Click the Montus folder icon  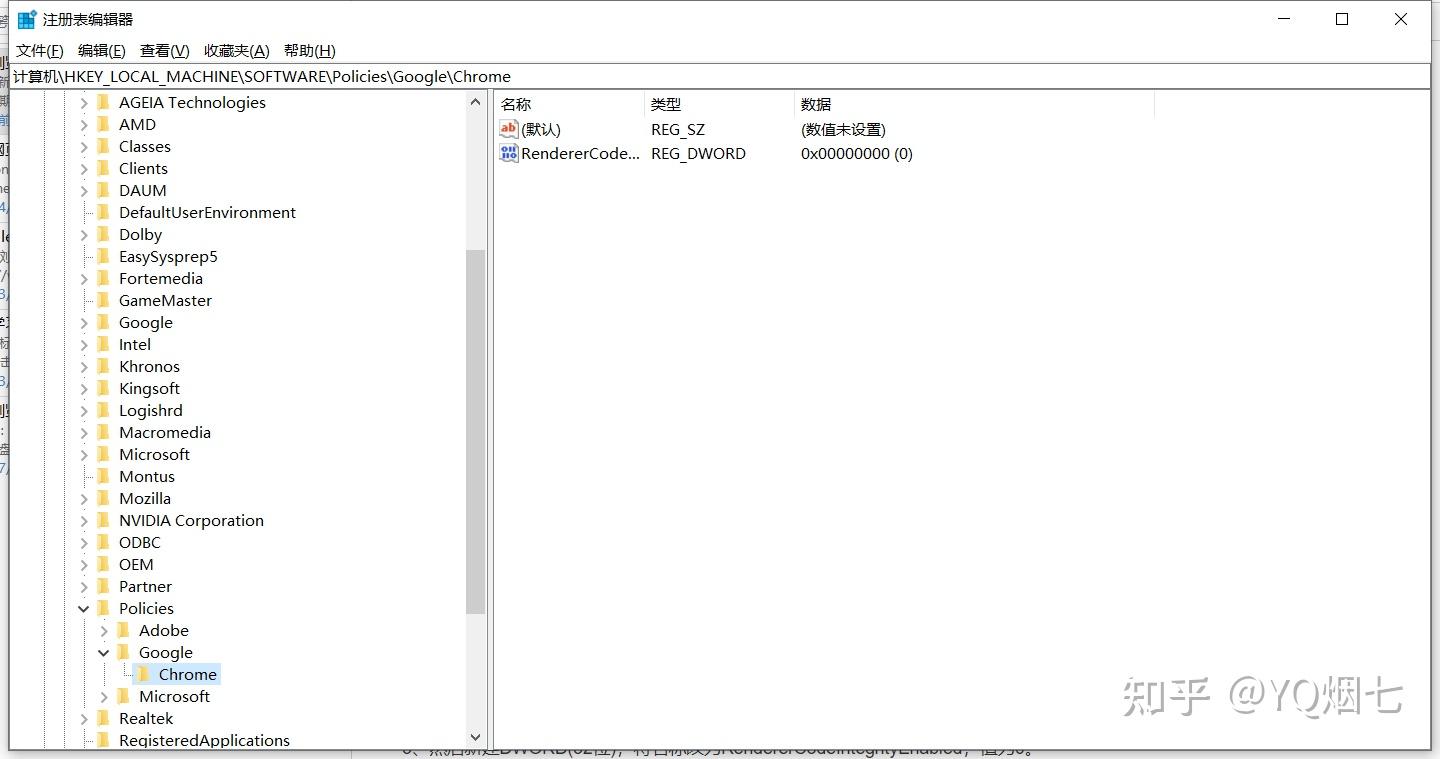tap(104, 476)
